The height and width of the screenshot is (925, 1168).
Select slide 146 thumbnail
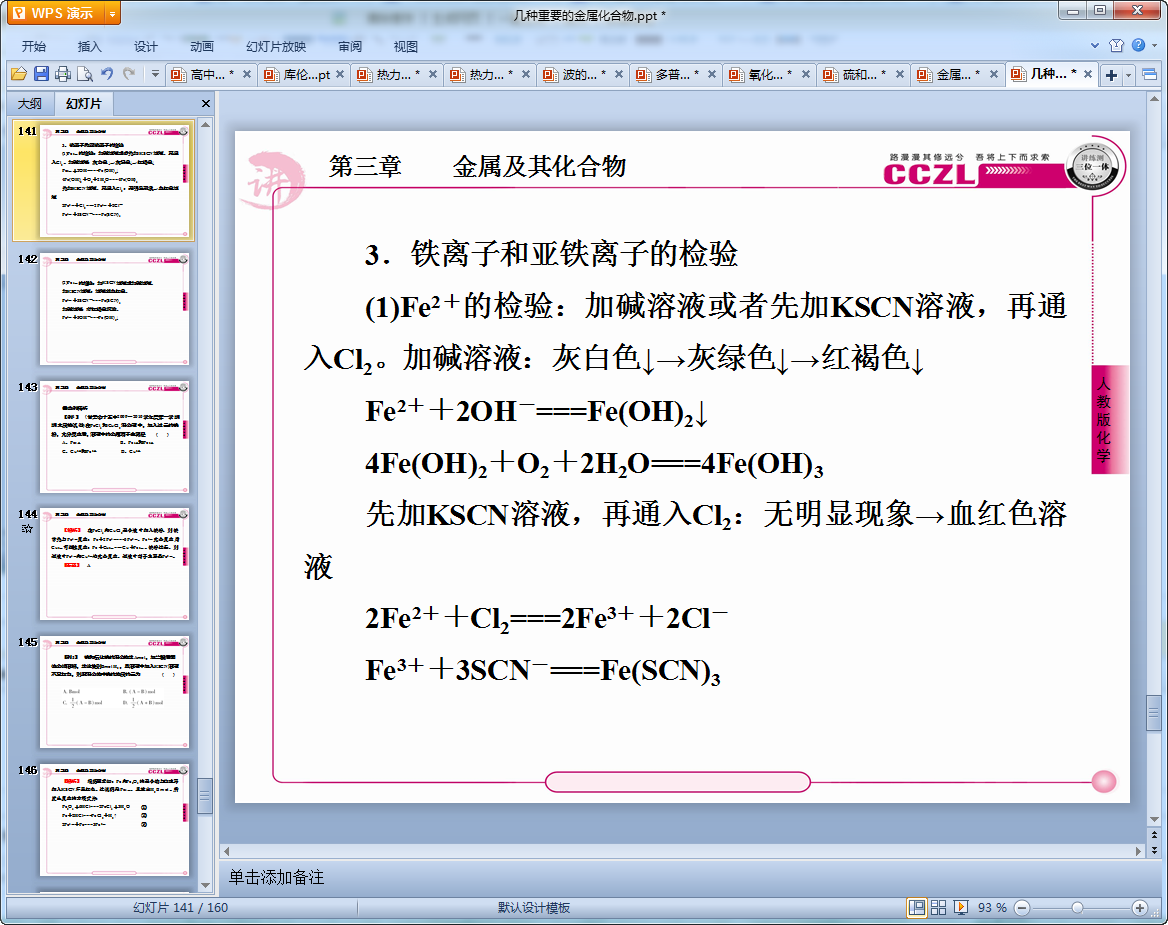click(115, 820)
